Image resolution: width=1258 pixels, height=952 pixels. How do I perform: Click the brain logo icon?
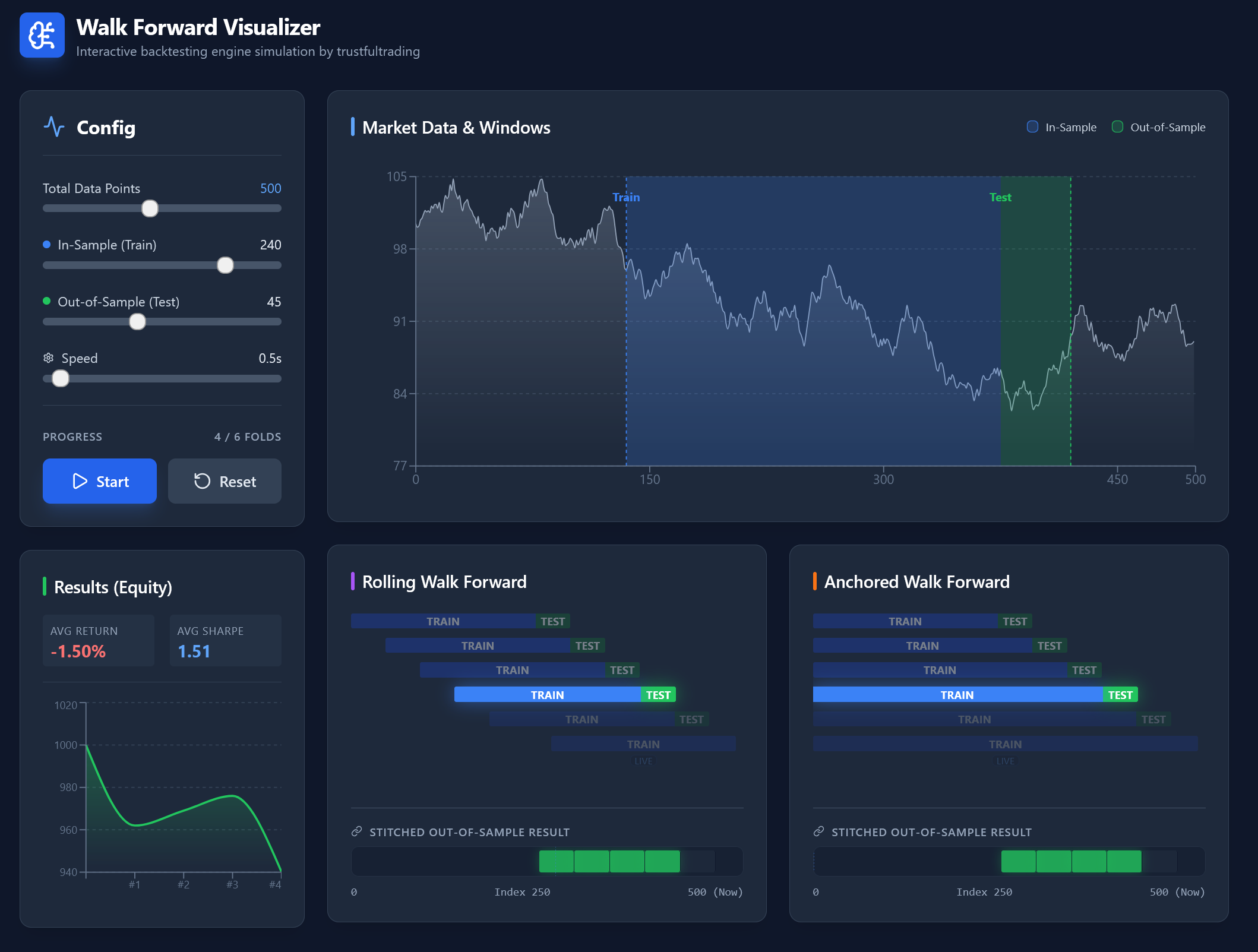click(42, 35)
